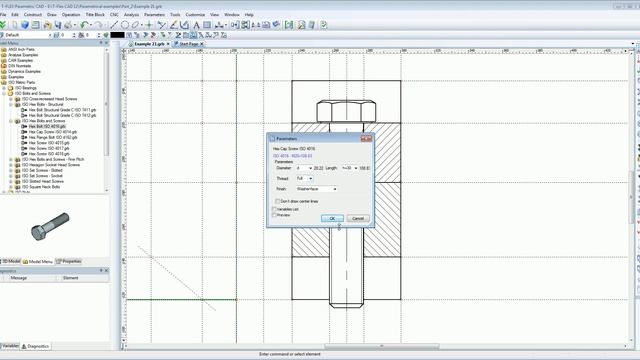Screen dimensions: 640x360
Task: Click the Print toolbar icon
Action: [68, 25]
